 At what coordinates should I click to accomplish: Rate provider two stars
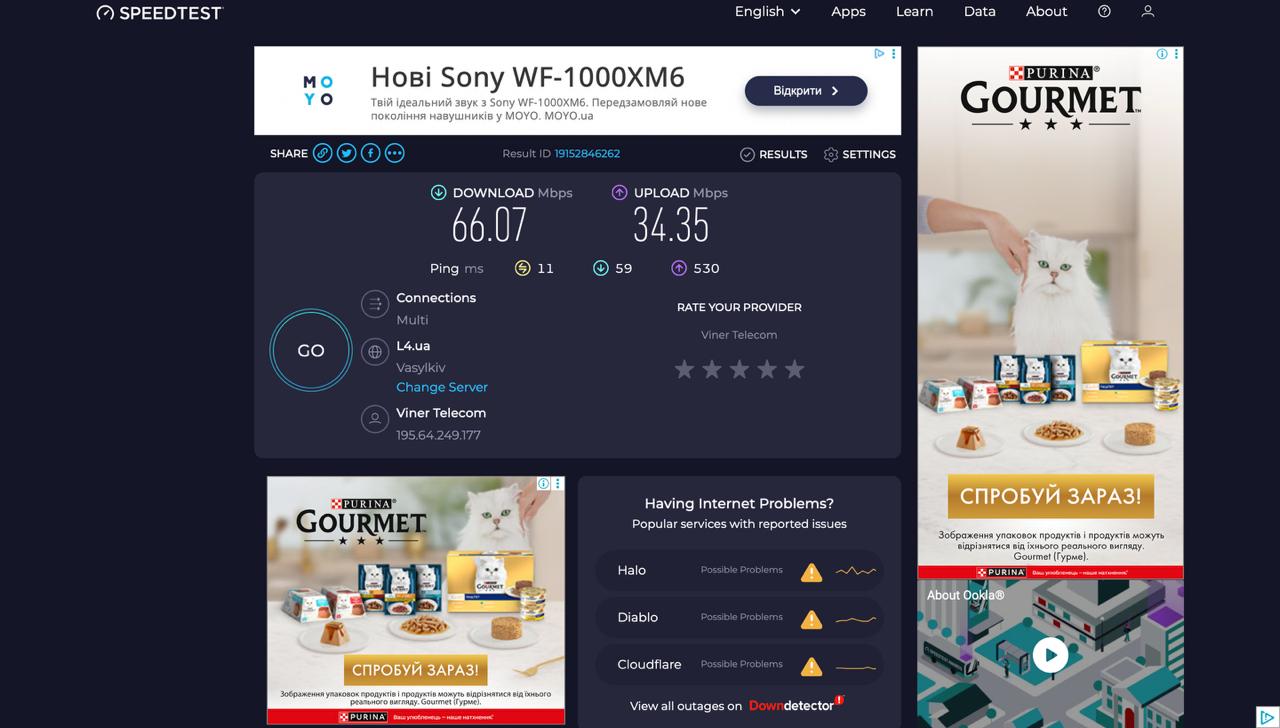click(x=712, y=370)
